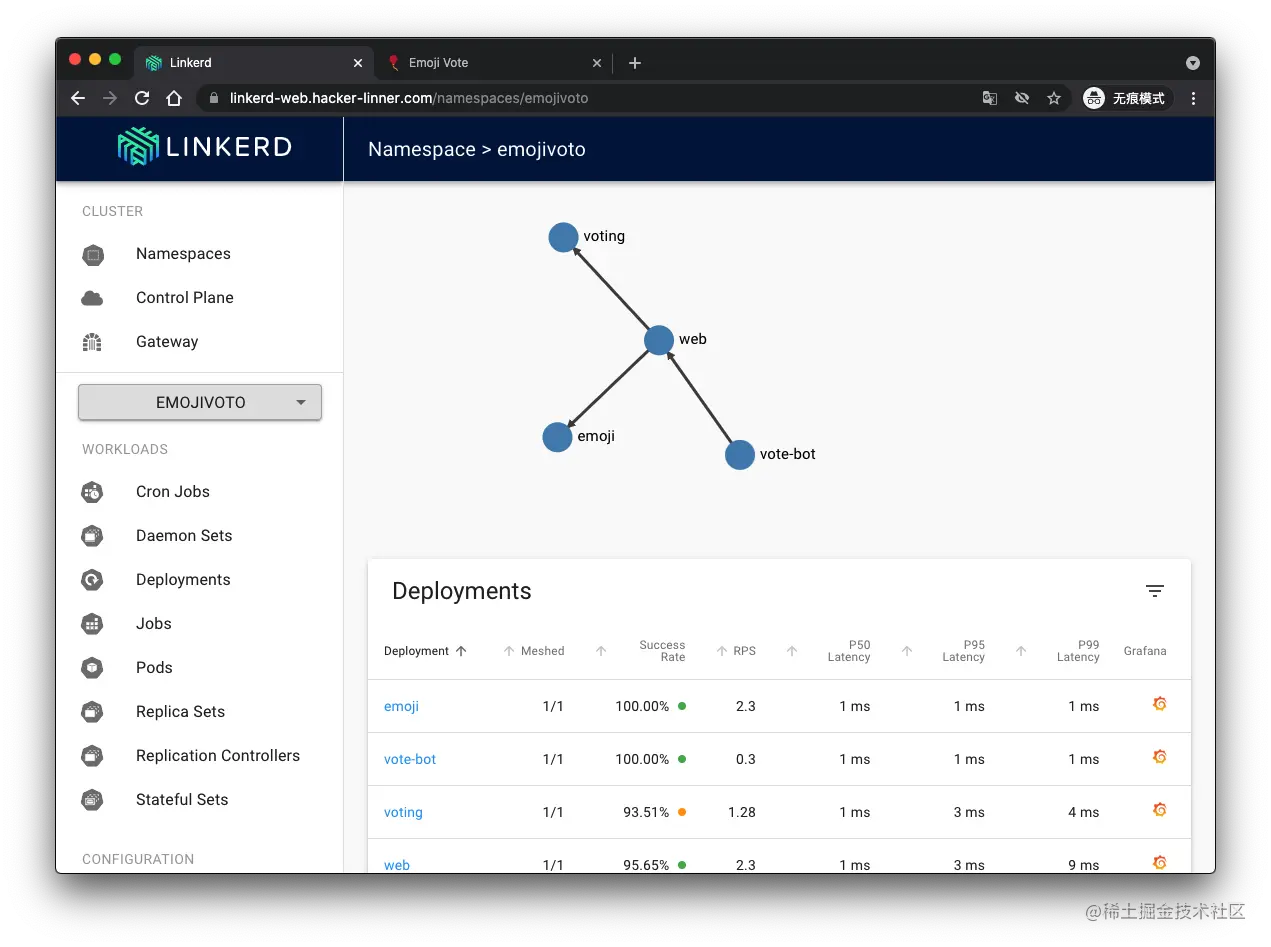Click the Cron Jobs icon

[x=92, y=492]
